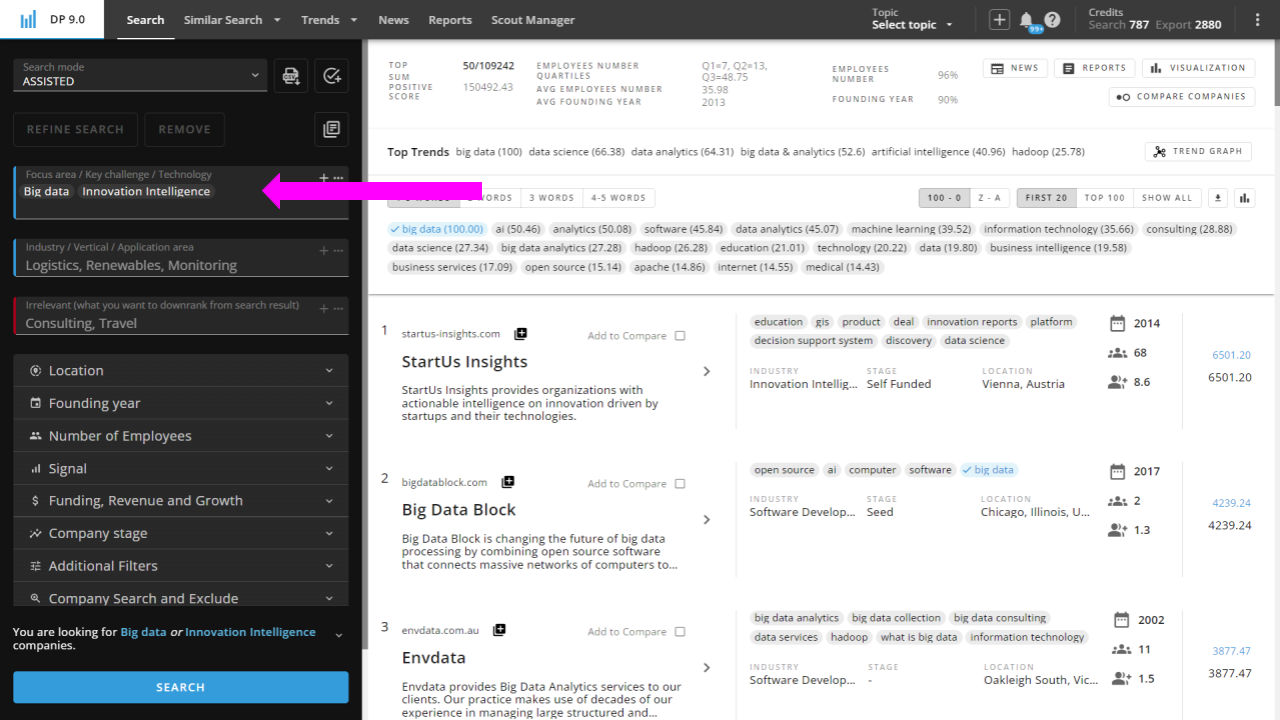
Task: Show the keyword bar chart
Action: pyautogui.click(x=1245, y=198)
